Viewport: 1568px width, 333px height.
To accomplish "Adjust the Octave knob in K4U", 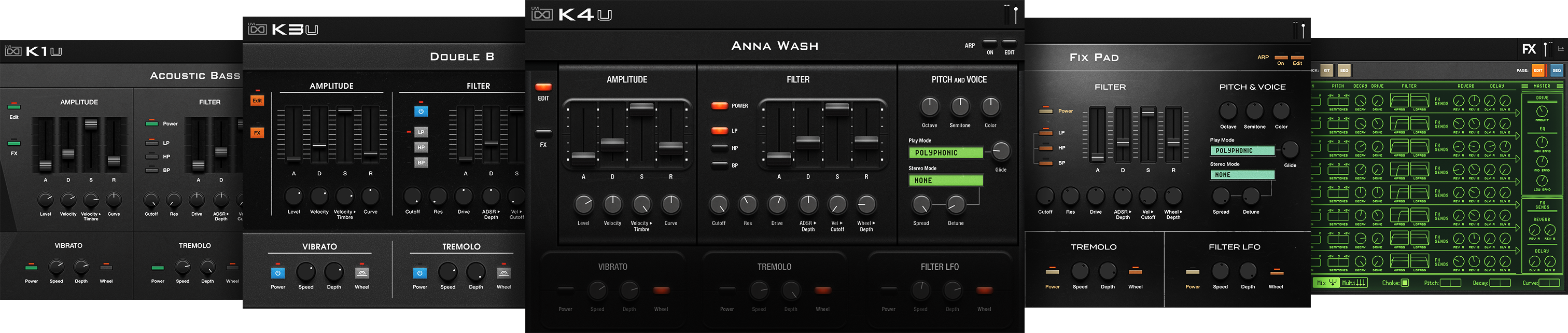I will tap(930, 106).
